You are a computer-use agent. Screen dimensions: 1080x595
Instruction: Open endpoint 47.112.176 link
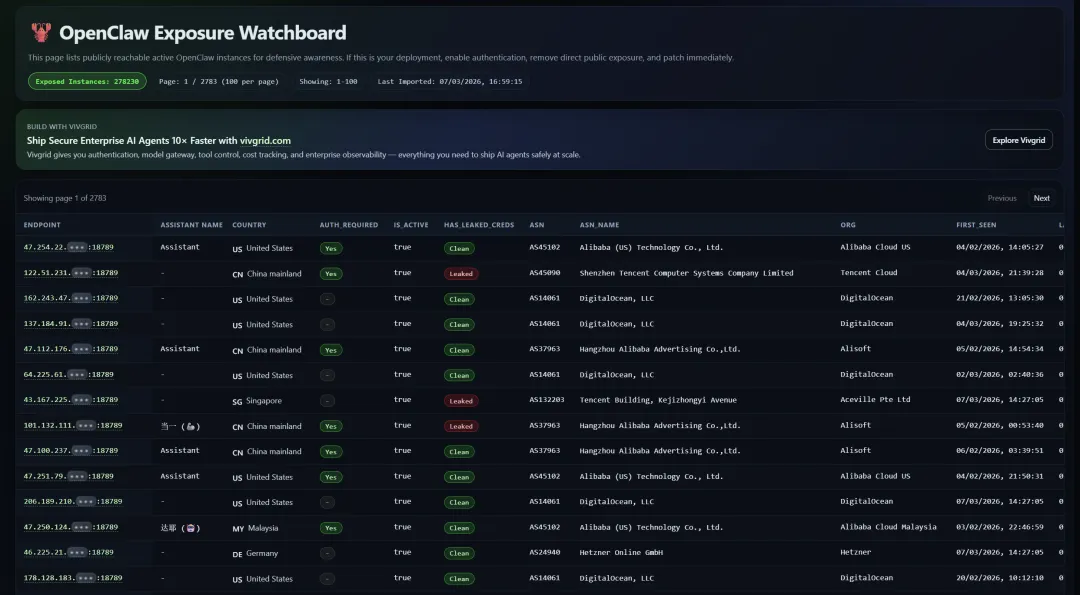click(x=70, y=349)
